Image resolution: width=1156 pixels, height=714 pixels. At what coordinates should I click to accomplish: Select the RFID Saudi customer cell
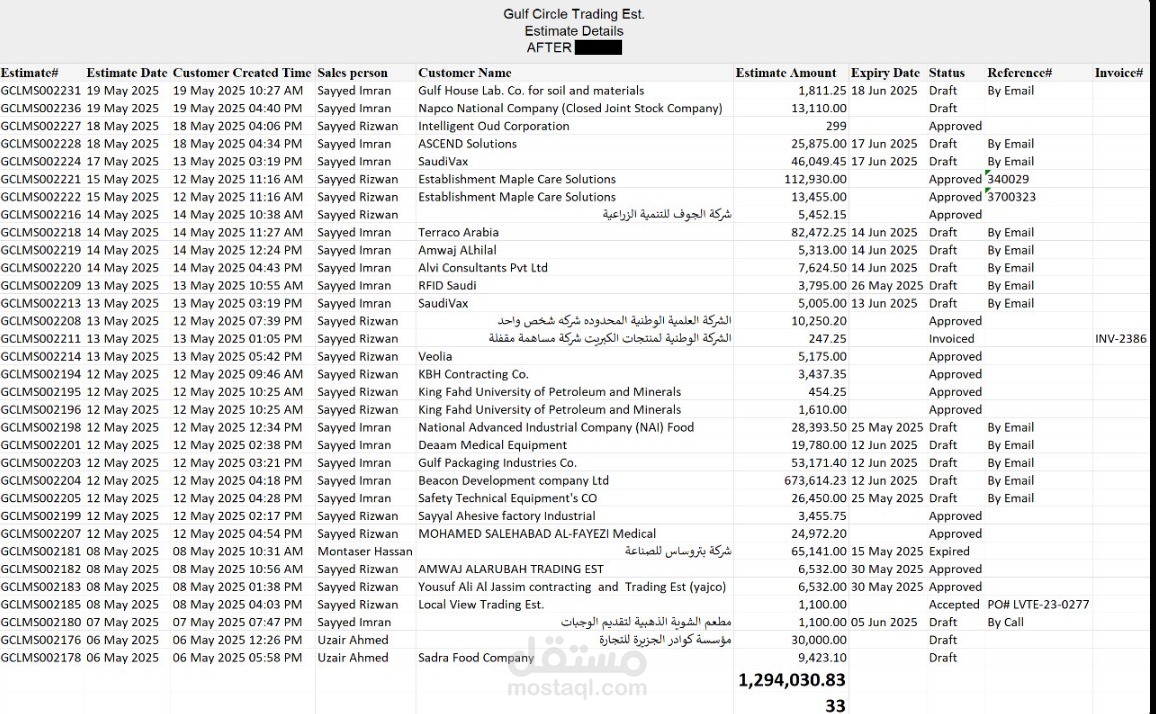pos(447,285)
